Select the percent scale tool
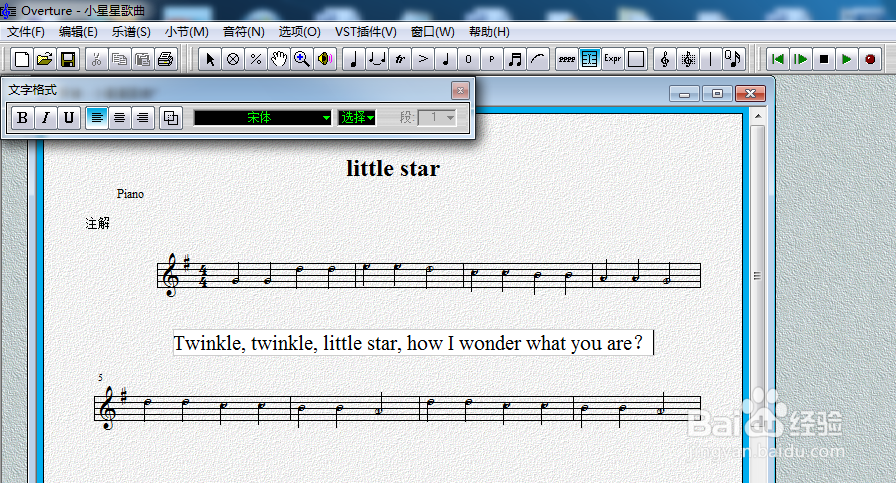 point(255,59)
